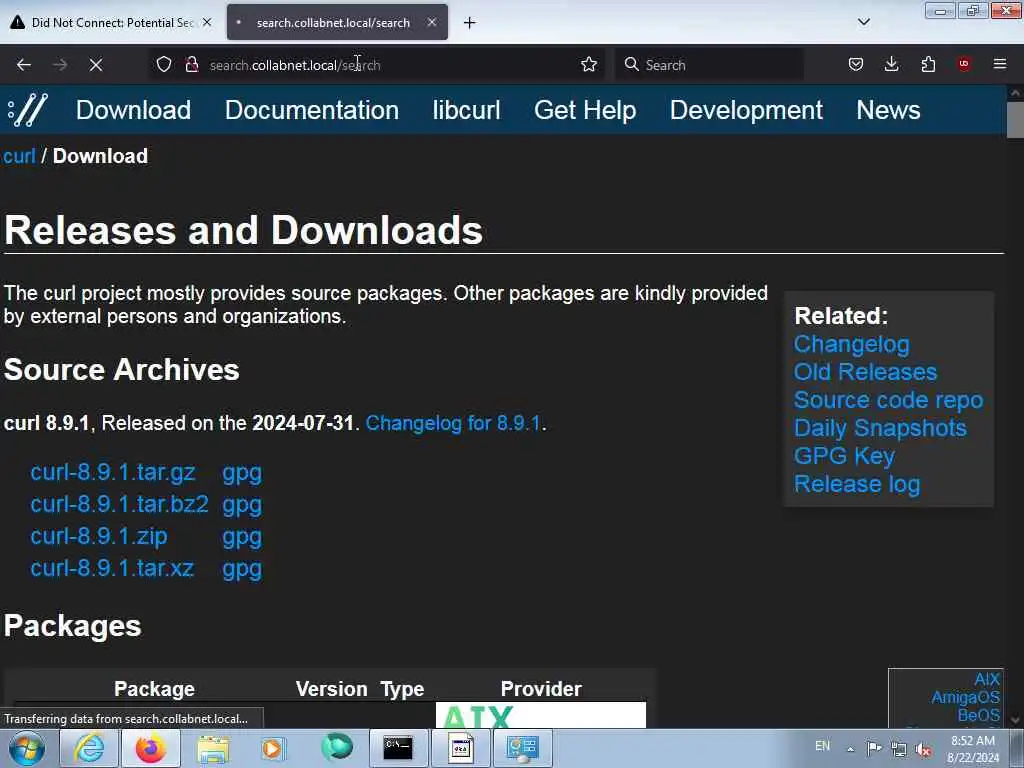
Task: Open the Source code repo link
Action: (888, 400)
